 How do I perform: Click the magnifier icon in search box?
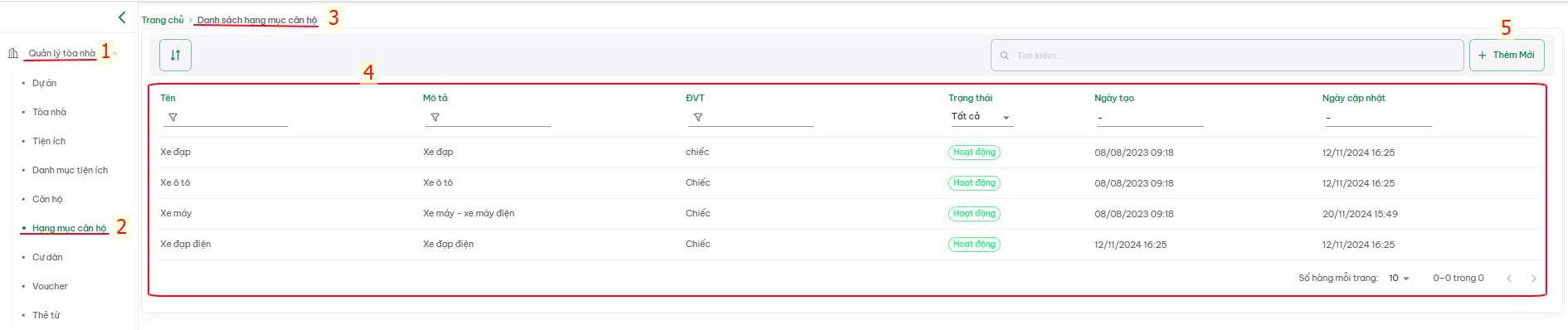point(1005,56)
